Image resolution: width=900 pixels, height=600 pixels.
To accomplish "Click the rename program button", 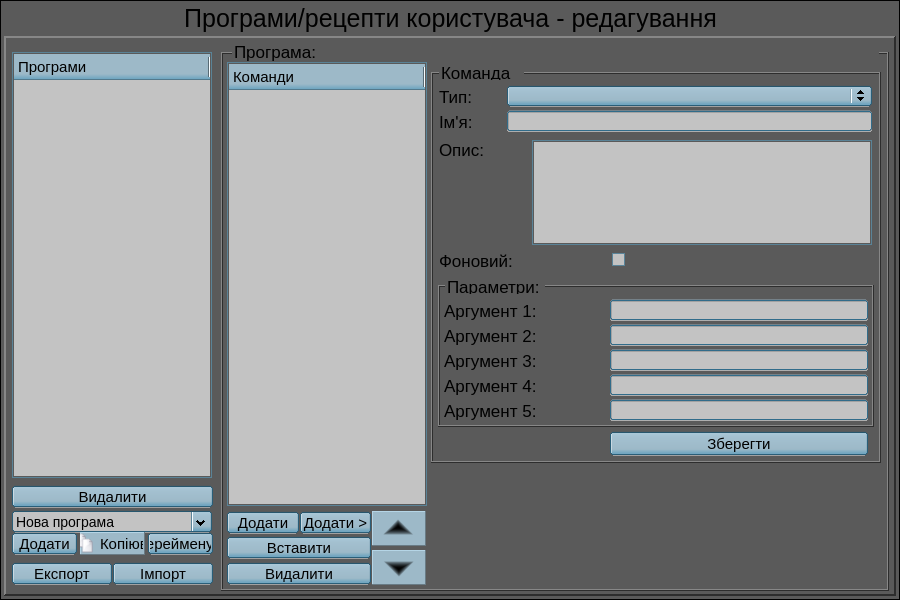I will [x=180, y=544].
